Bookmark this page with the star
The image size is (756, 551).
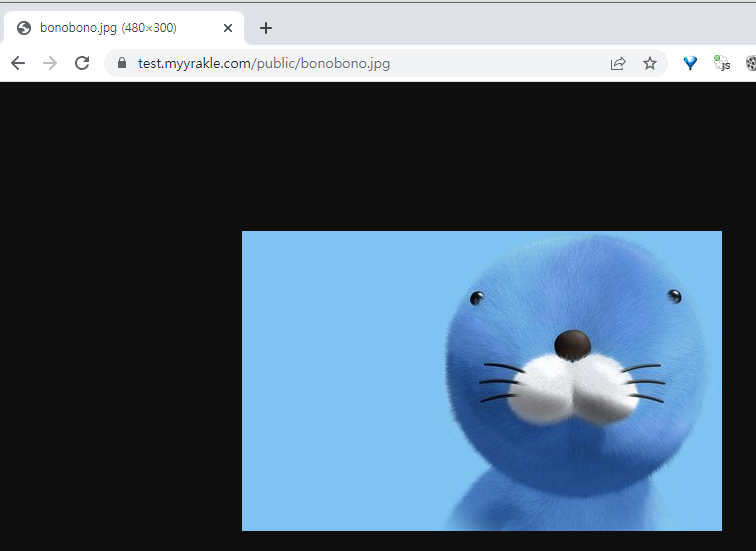(650, 63)
